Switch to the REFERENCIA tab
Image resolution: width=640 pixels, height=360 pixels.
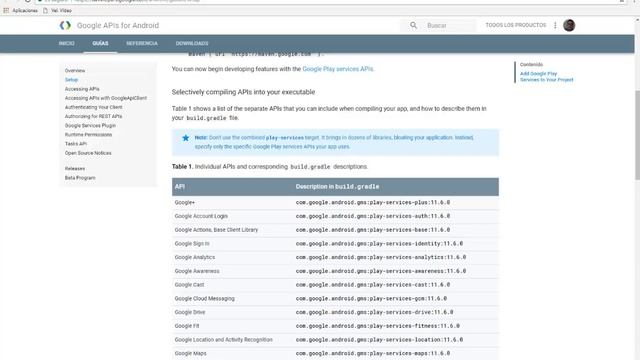tap(142, 43)
